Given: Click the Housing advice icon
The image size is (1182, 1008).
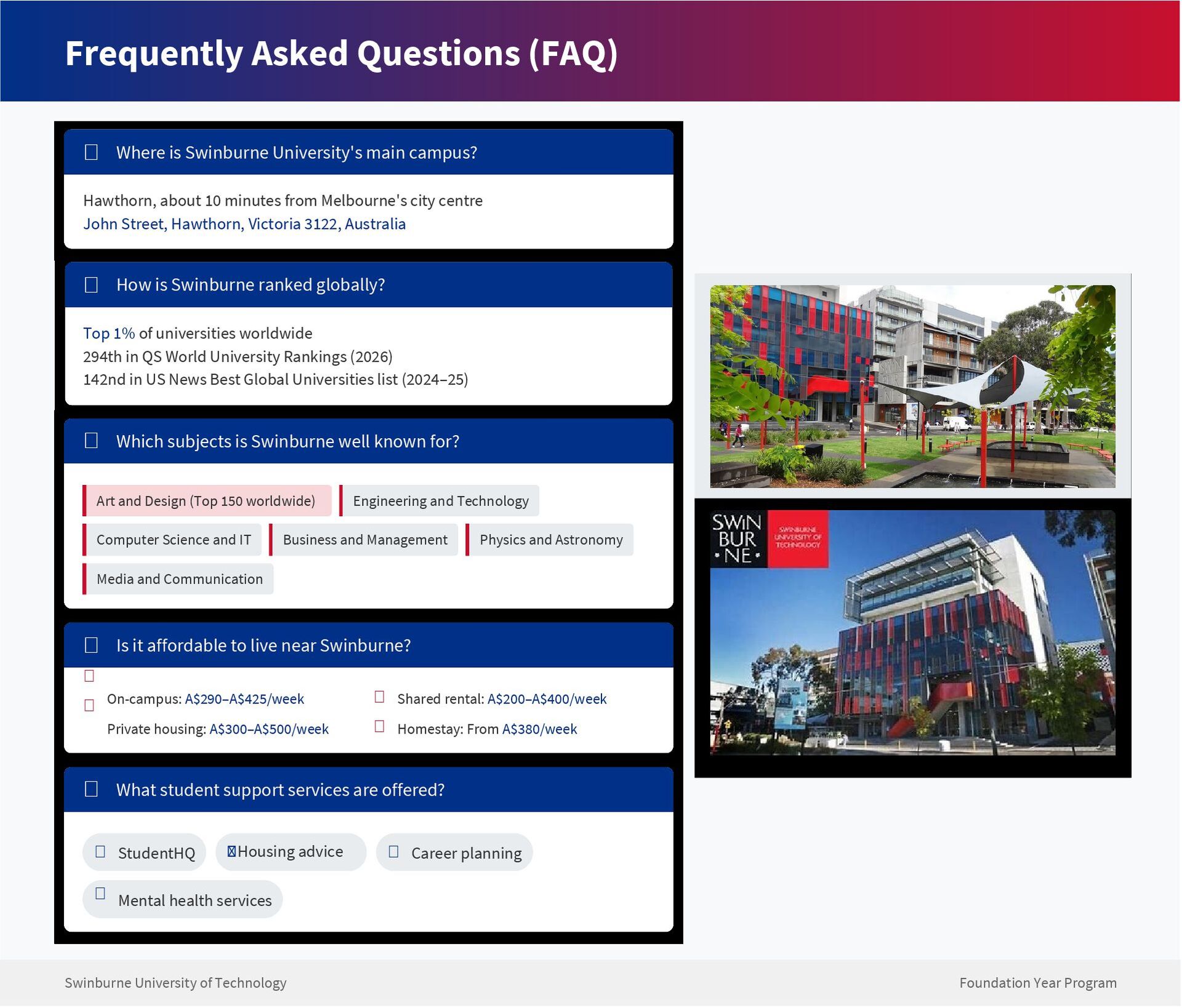Looking at the screenshot, I should 231,851.
